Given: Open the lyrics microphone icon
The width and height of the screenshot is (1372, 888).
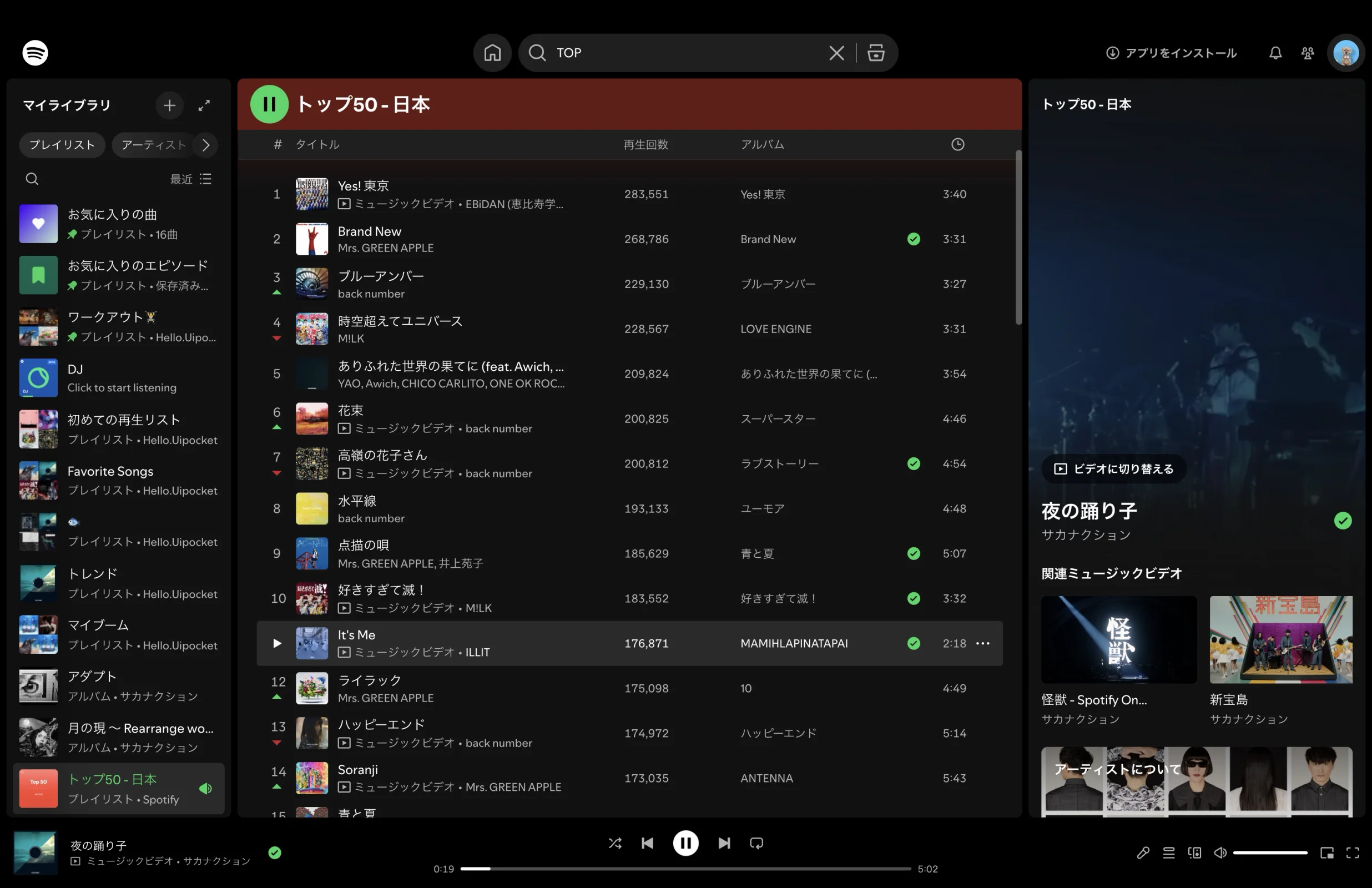Looking at the screenshot, I should (x=1143, y=852).
